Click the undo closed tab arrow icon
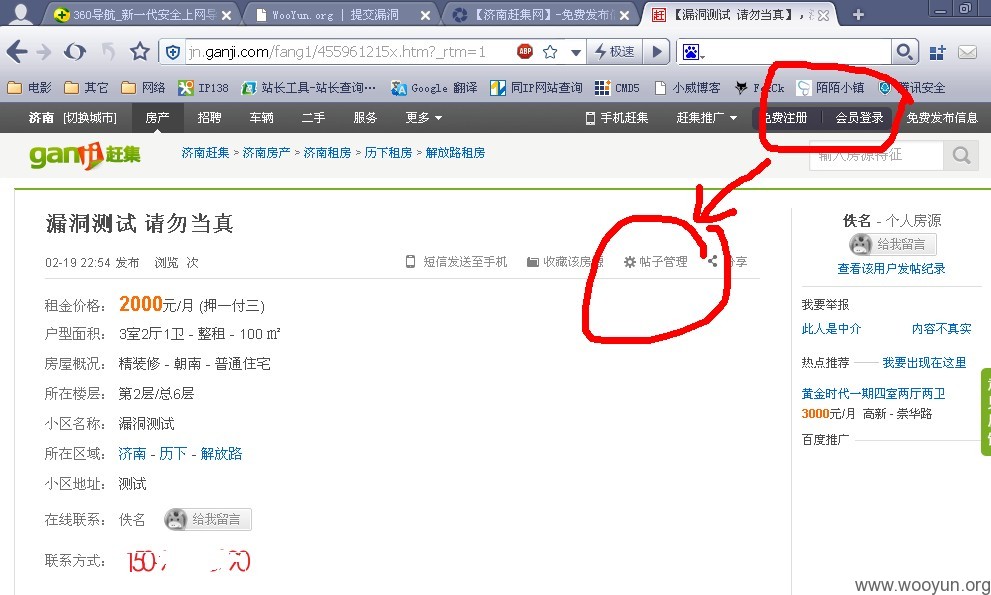991x595 pixels. pos(108,52)
